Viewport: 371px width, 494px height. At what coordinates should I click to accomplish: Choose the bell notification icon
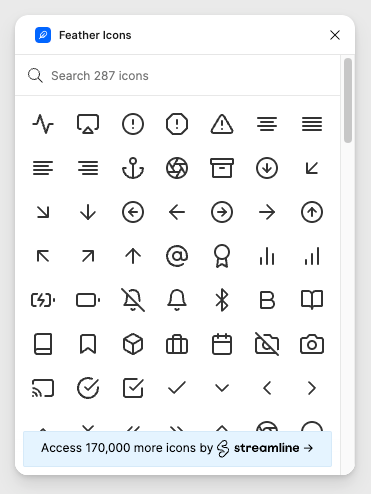[177, 300]
